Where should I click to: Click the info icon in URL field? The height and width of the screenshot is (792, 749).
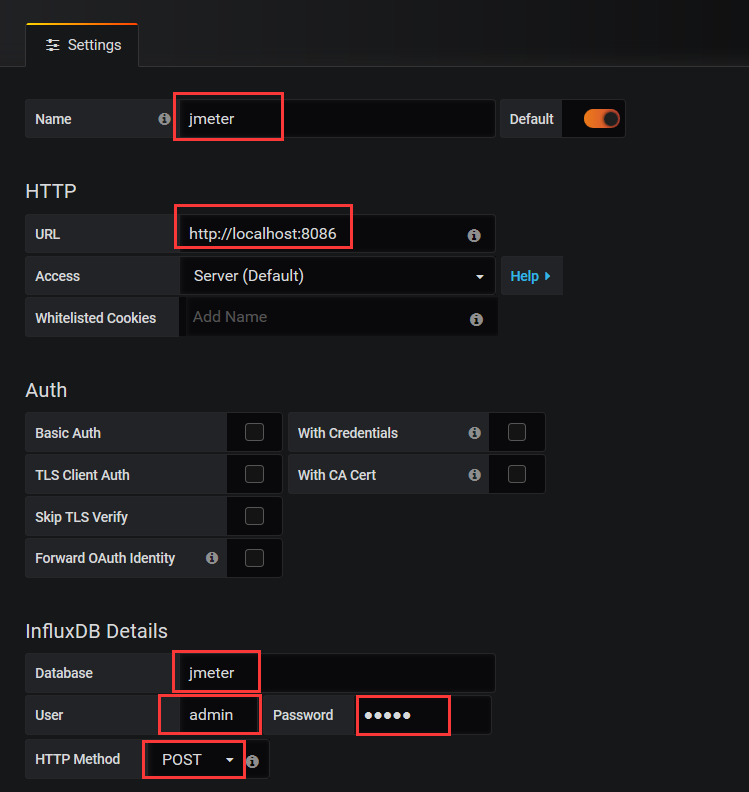(x=474, y=235)
